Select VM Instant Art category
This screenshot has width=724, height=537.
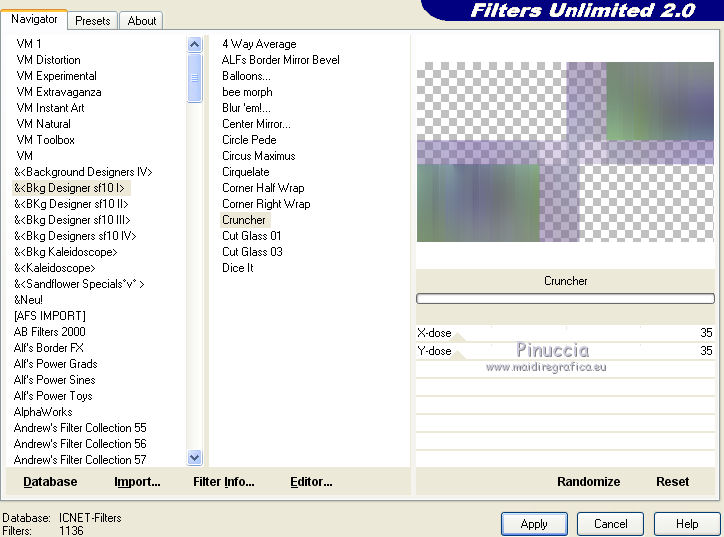(x=50, y=108)
